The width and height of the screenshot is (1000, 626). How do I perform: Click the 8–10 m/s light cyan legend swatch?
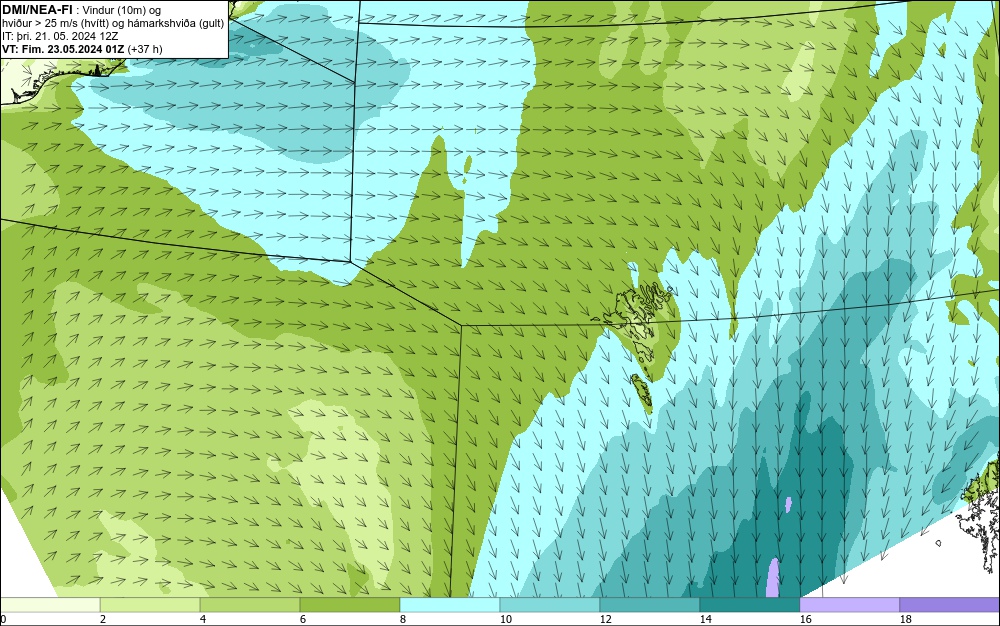(x=450, y=604)
